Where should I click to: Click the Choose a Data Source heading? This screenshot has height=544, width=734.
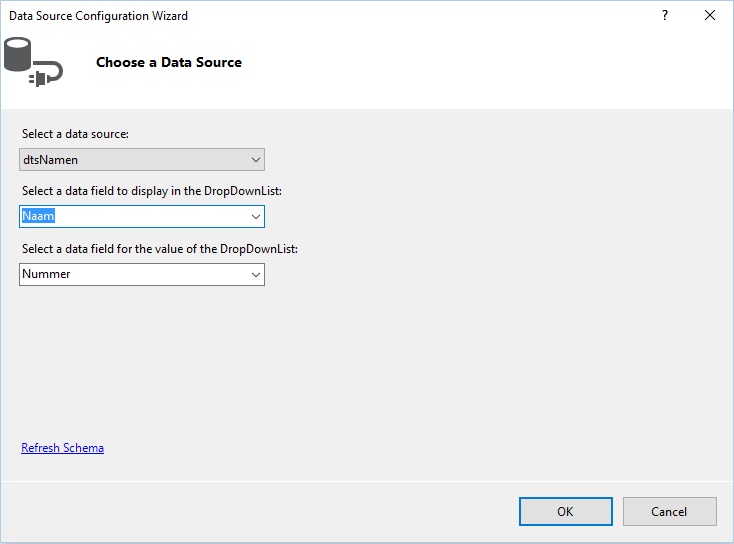pos(169,62)
